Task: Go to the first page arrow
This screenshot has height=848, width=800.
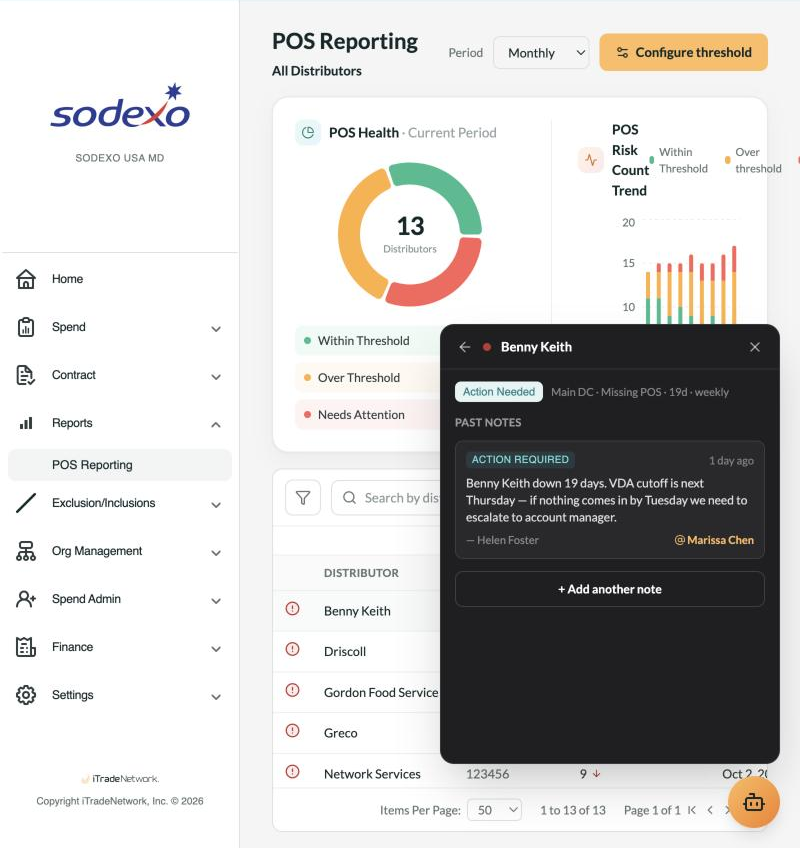Action: [x=692, y=810]
